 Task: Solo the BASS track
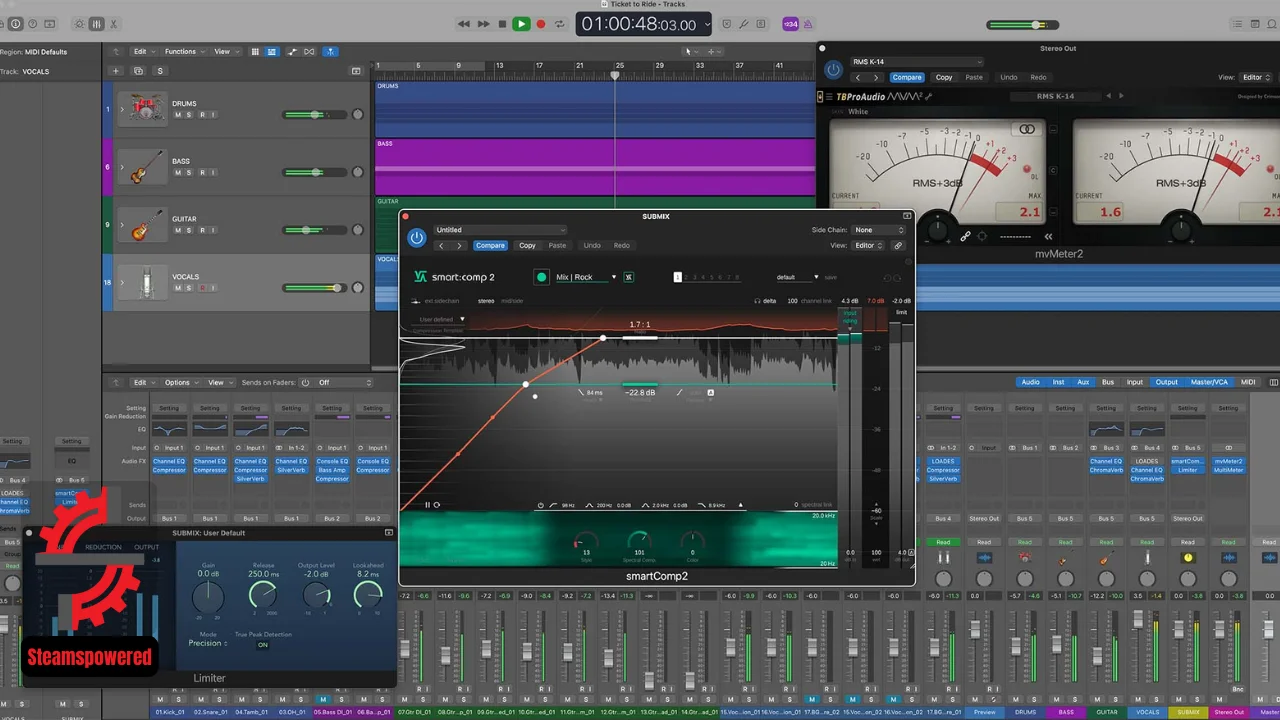(x=189, y=173)
